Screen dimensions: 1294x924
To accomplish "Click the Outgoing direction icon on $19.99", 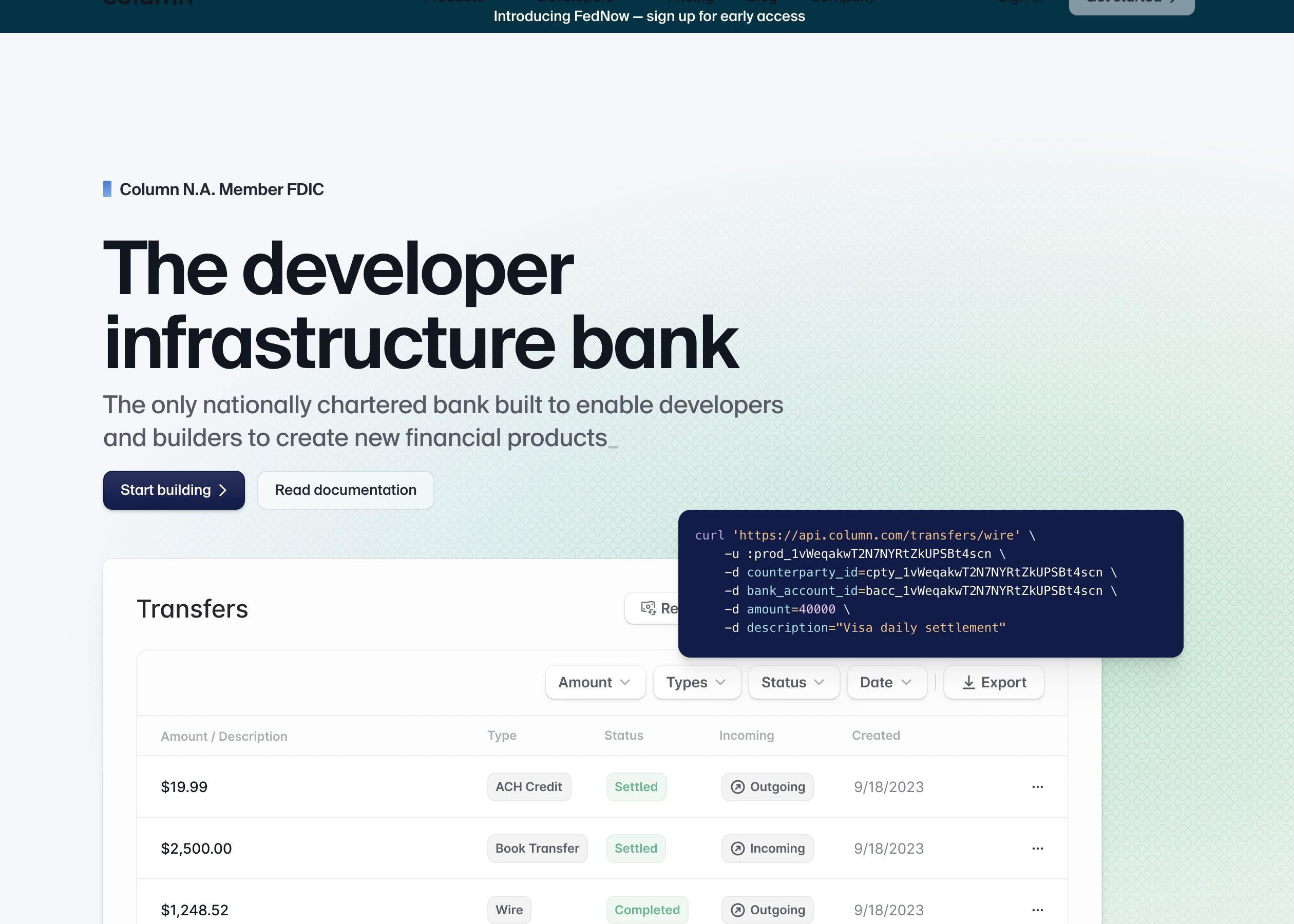I will [x=737, y=787].
